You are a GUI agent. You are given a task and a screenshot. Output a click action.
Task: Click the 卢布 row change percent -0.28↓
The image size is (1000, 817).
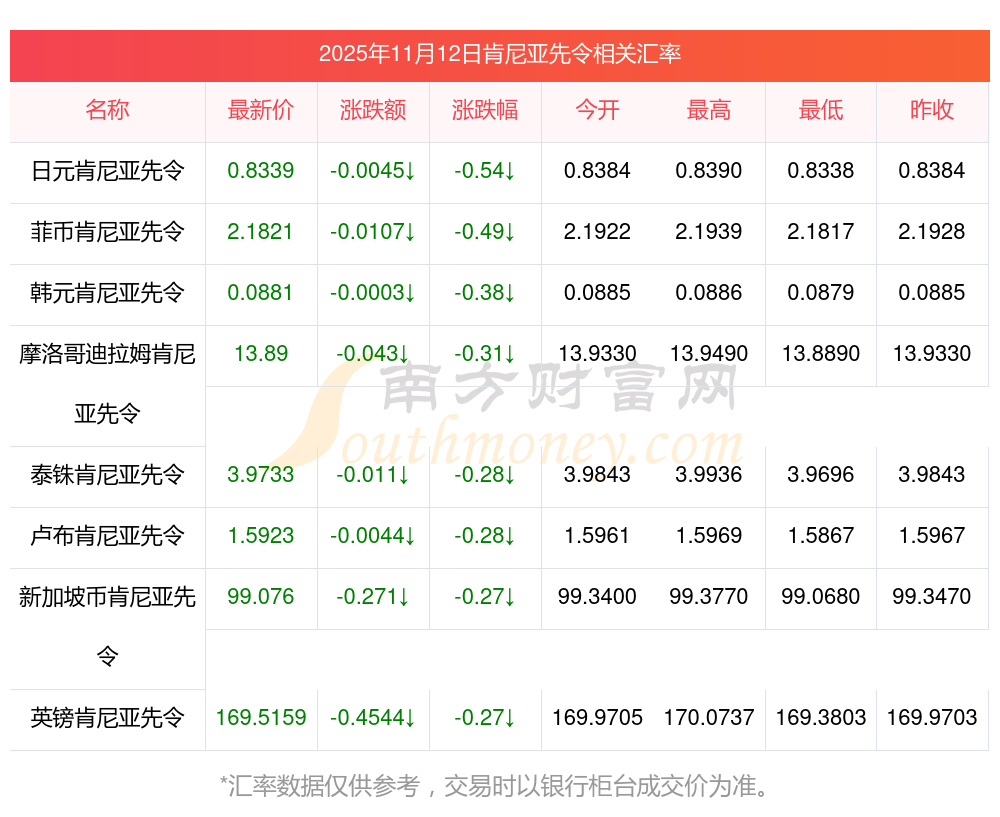[x=485, y=536]
